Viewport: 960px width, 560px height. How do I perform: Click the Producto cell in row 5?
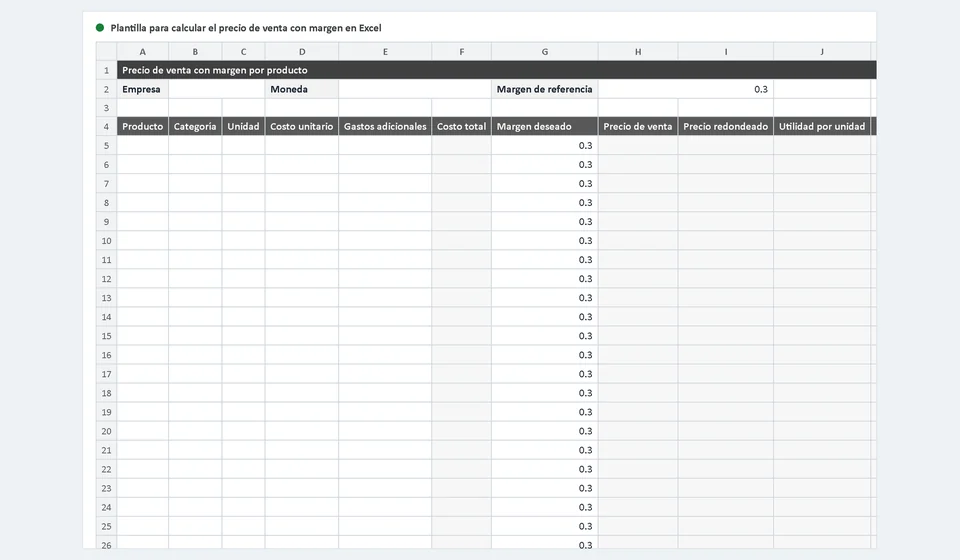tap(143, 146)
